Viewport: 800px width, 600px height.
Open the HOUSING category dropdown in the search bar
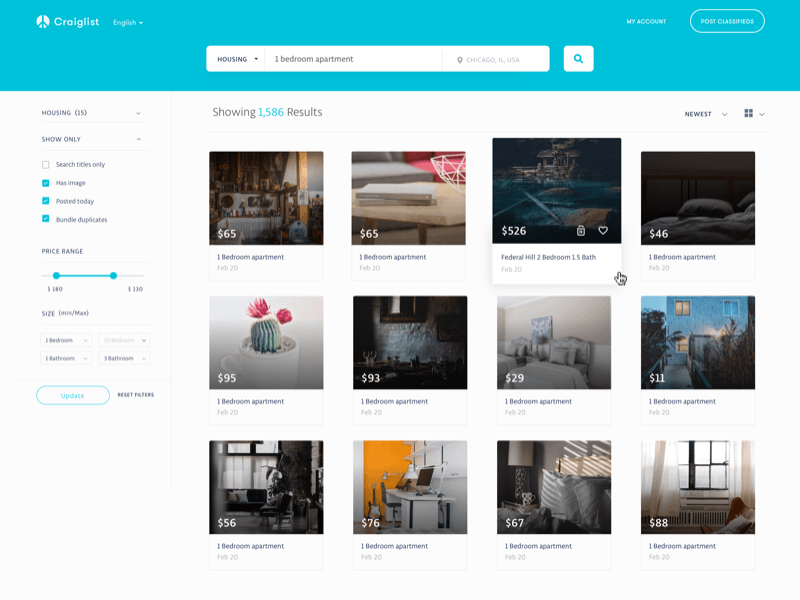tap(235, 58)
